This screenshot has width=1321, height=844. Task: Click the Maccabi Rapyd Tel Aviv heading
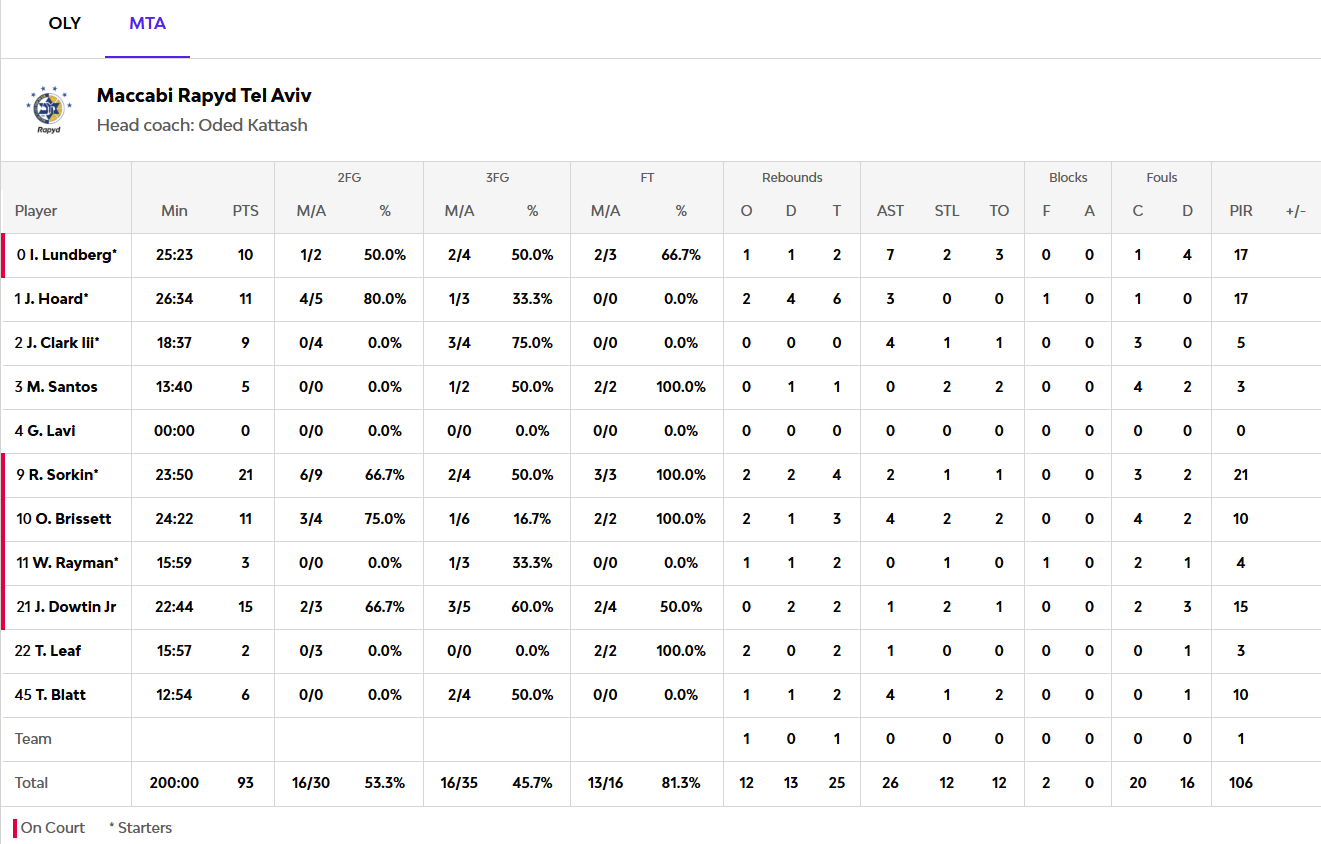[204, 96]
